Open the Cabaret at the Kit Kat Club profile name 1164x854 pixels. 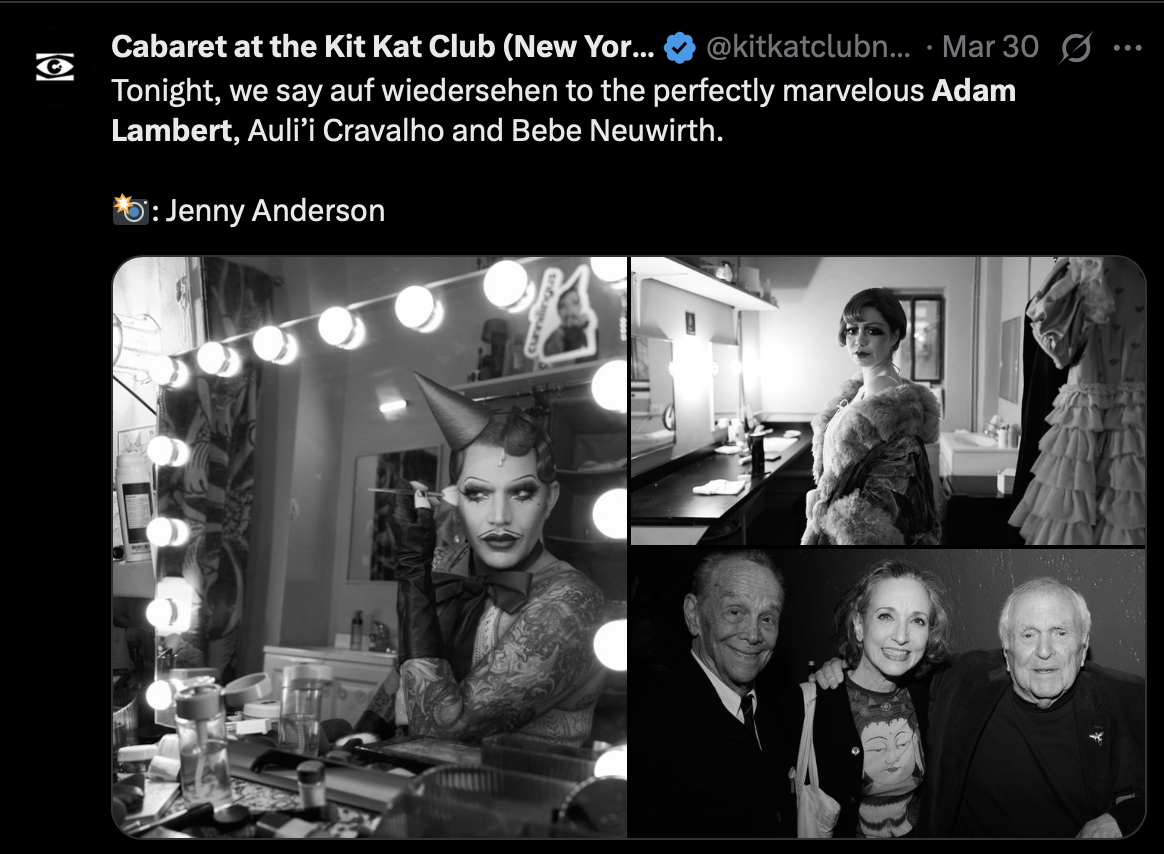383,47
